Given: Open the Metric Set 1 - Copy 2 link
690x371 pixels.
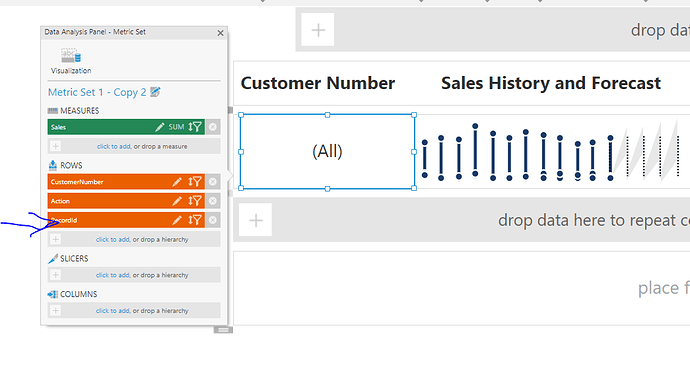Looking at the screenshot, I should tap(97, 92).
